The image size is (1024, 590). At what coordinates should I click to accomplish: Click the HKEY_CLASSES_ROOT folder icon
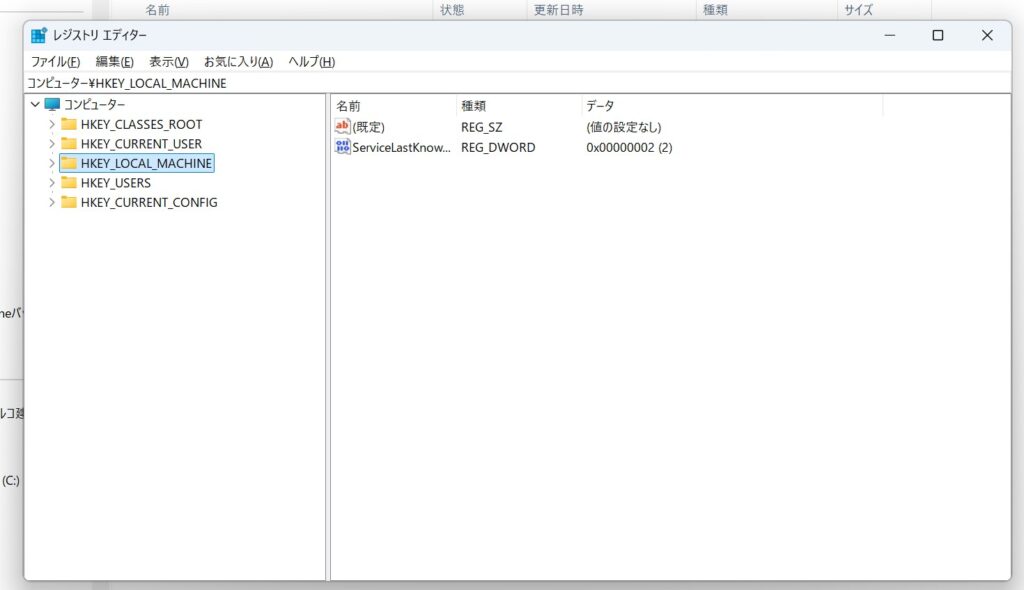click(x=69, y=124)
